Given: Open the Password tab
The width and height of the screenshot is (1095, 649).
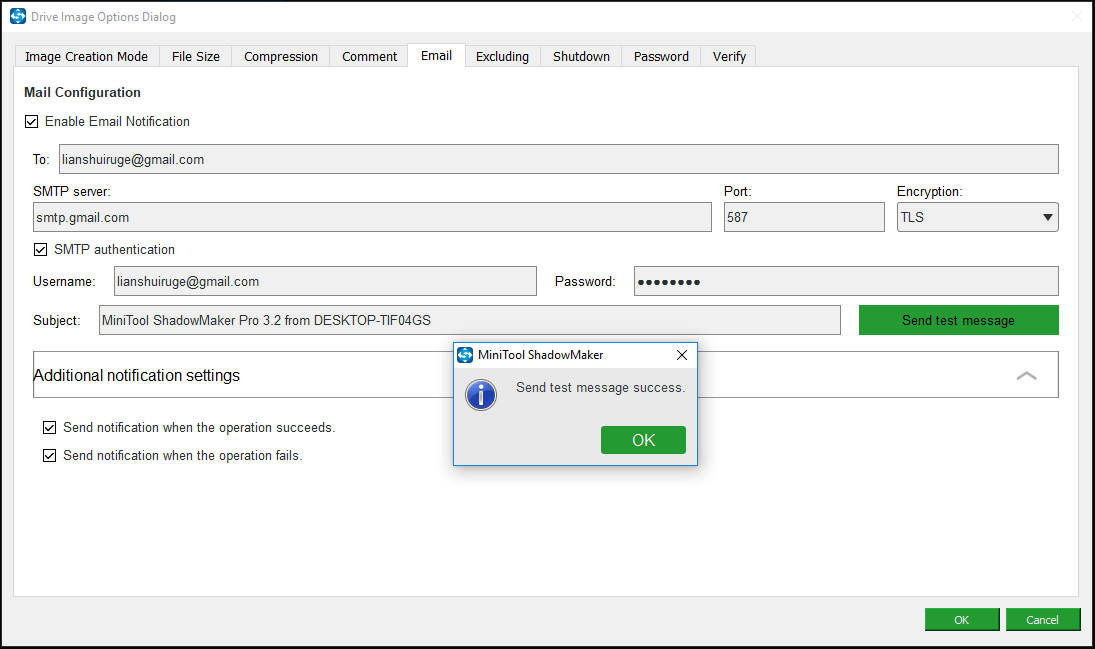Looking at the screenshot, I should (x=661, y=57).
